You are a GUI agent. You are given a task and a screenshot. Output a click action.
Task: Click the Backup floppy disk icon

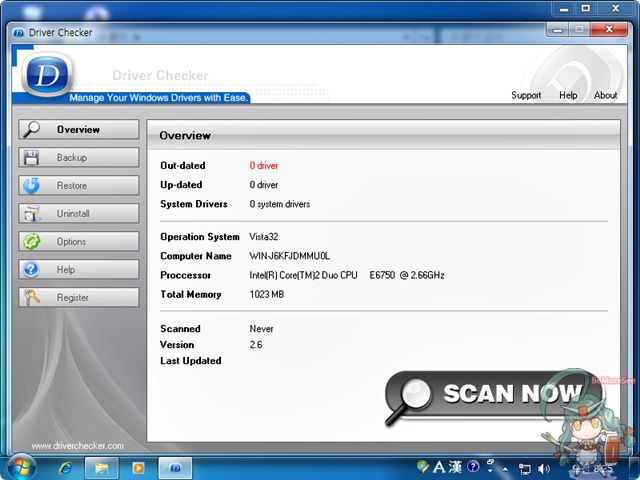[31, 158]
